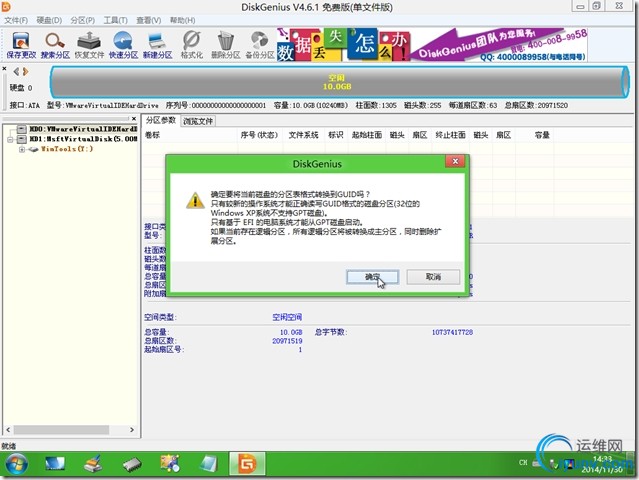Image resolution: width=639 pixels, height=480 pixels.
Task: Select the WinTools(Y:) tree item
Action: pos(67,149)
